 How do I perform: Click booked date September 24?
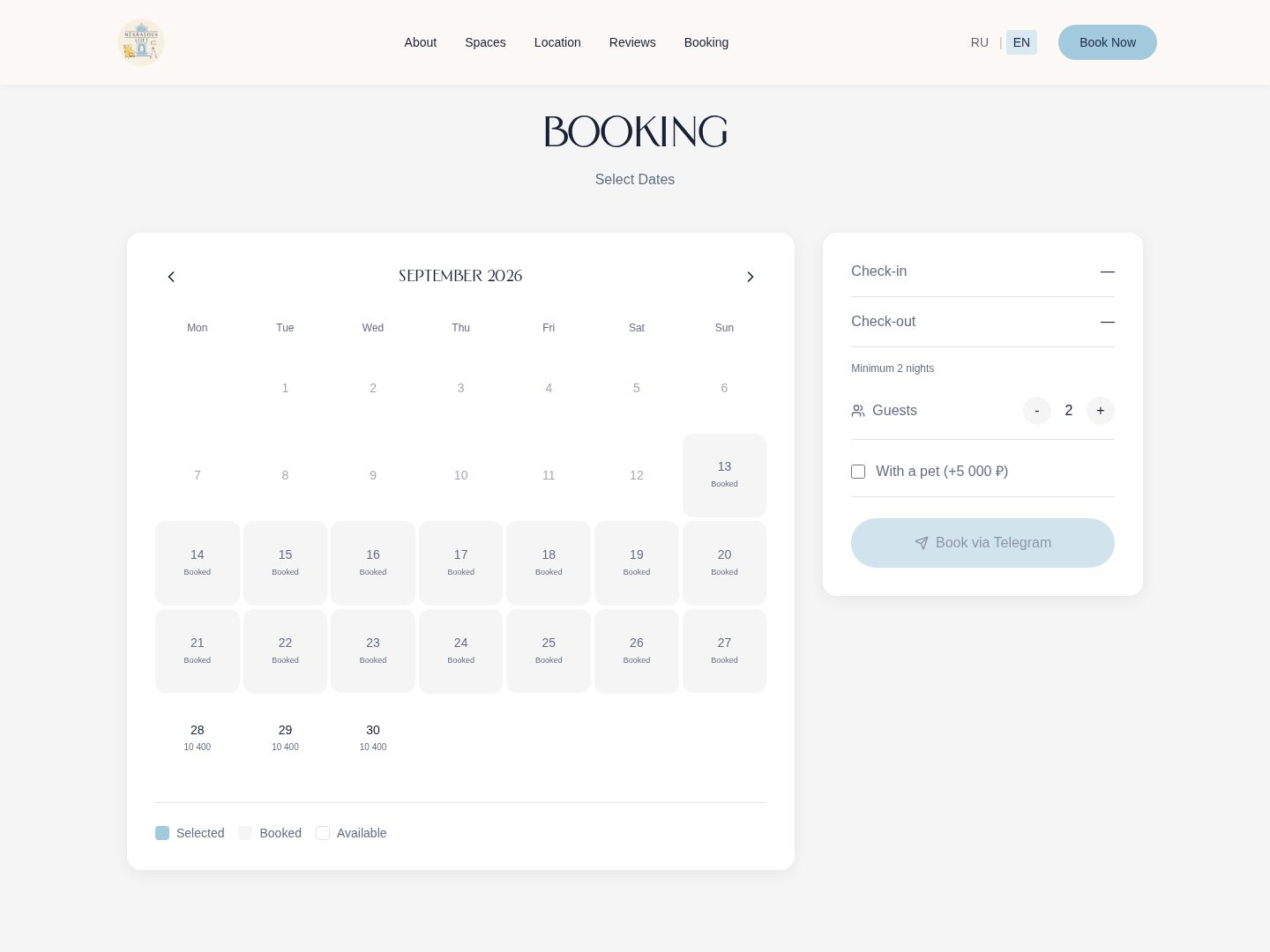(460, 651)
